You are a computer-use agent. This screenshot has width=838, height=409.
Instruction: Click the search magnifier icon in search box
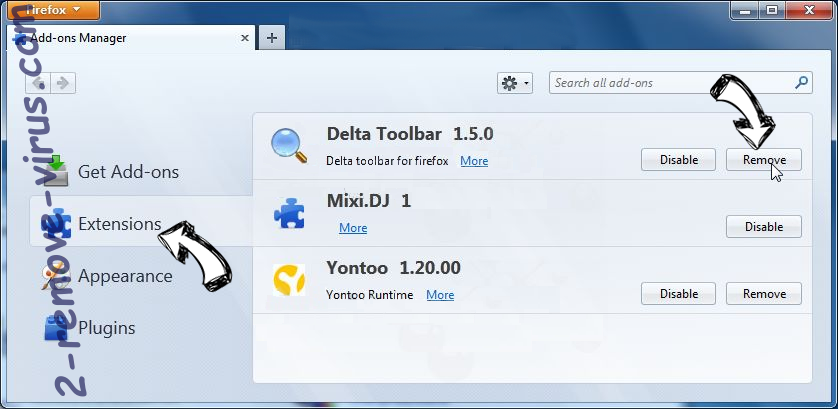(801, 83)
